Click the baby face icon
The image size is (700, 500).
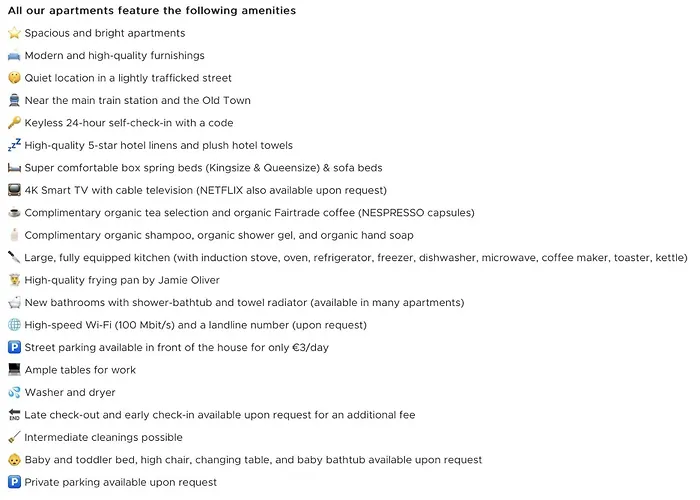14,460
